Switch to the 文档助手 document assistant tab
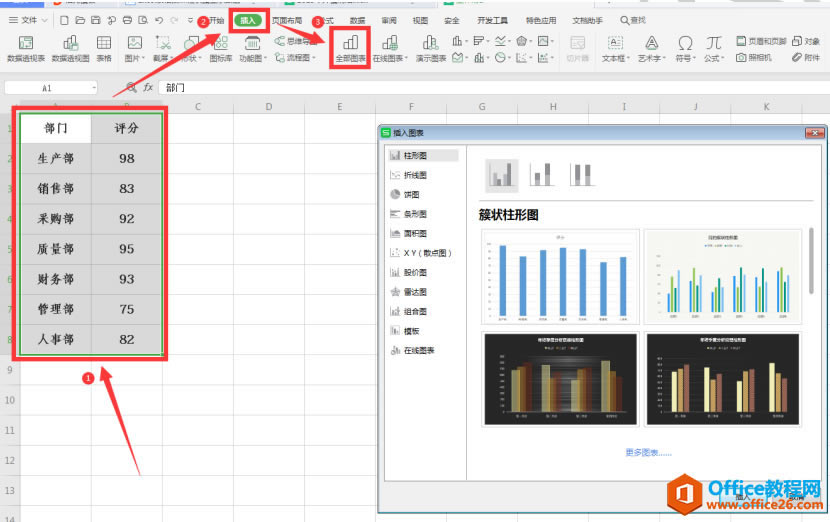 click(587, 20)
